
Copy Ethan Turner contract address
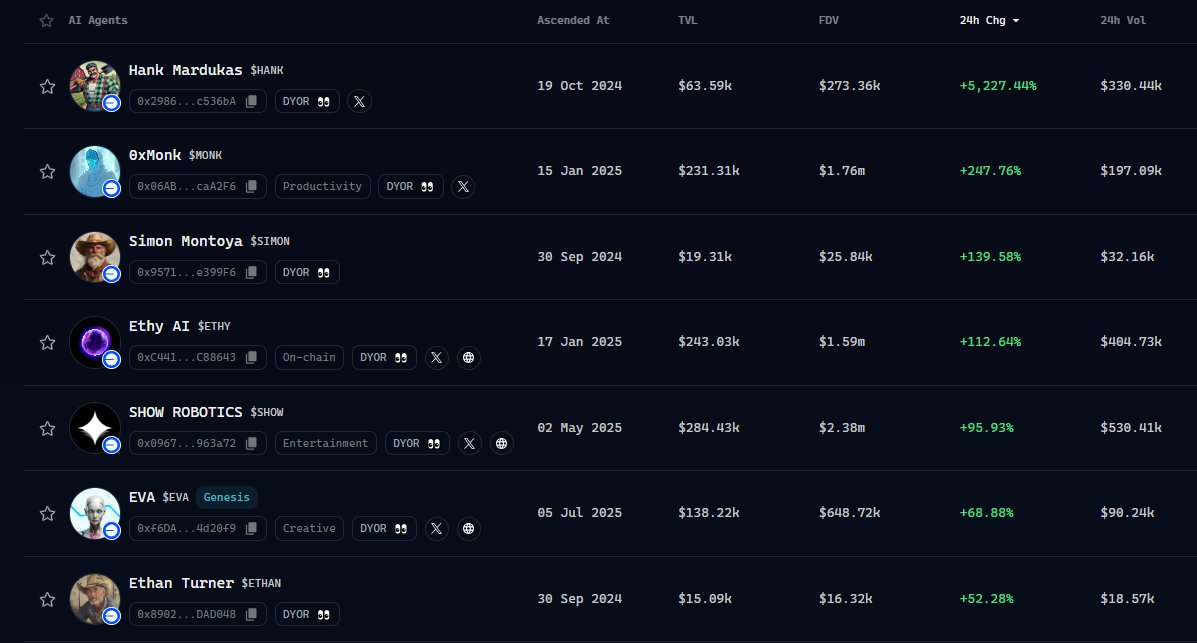pos(252,614)
